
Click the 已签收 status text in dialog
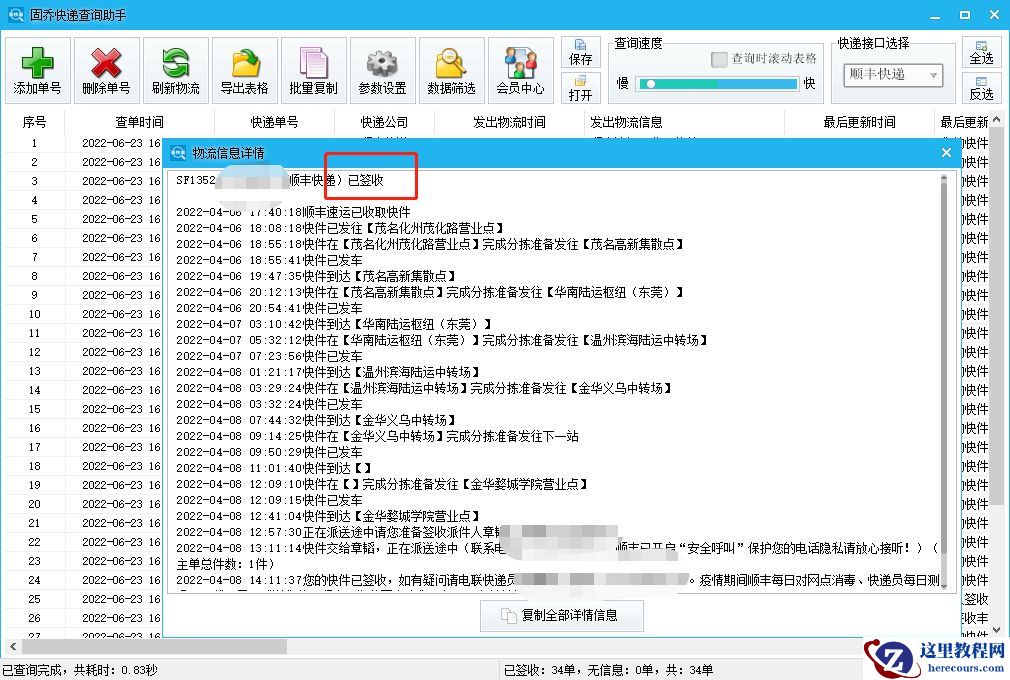click(366, 180)
